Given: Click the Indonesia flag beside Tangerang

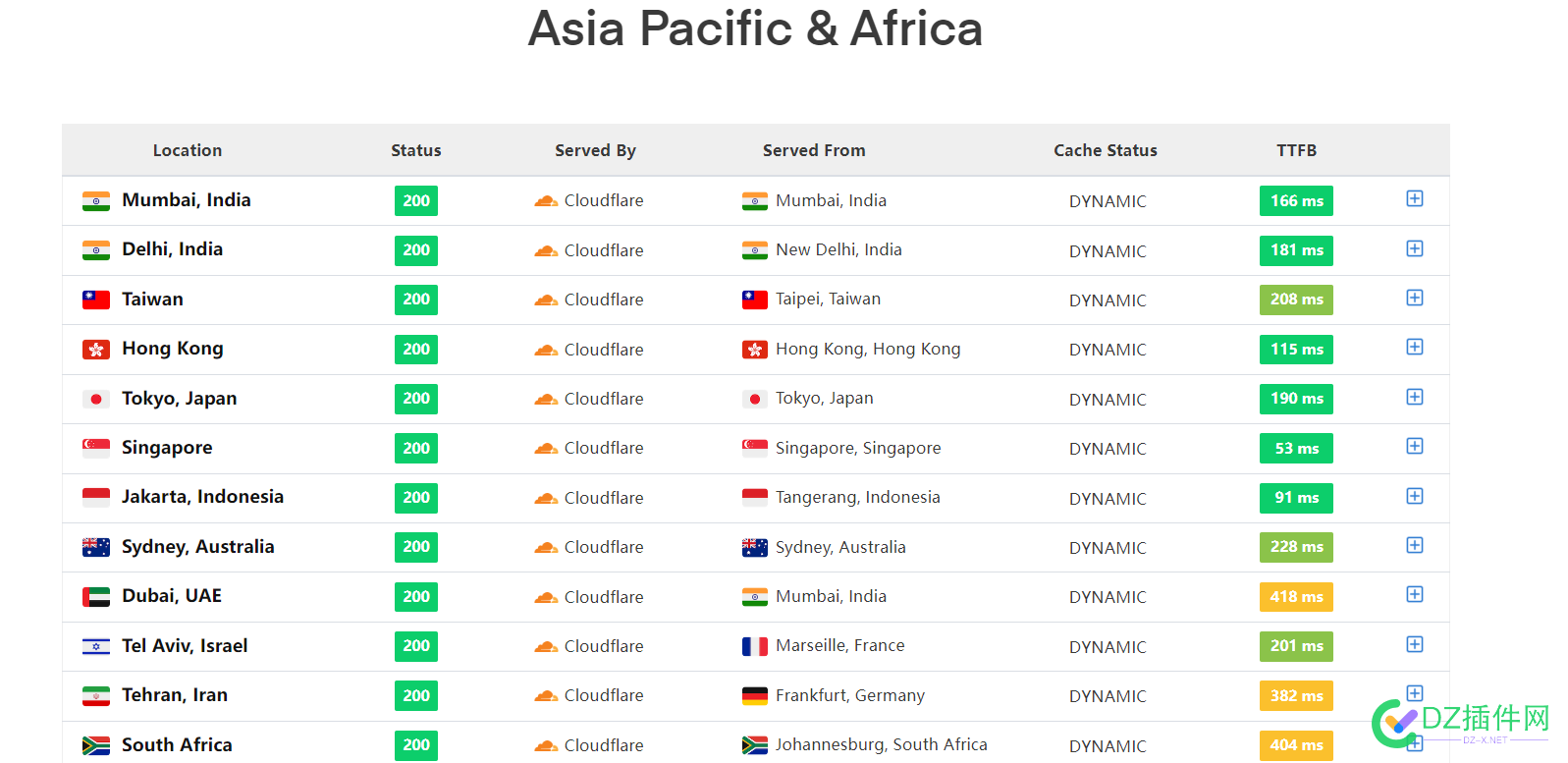Looking at the screenshot, I should 755,498.
